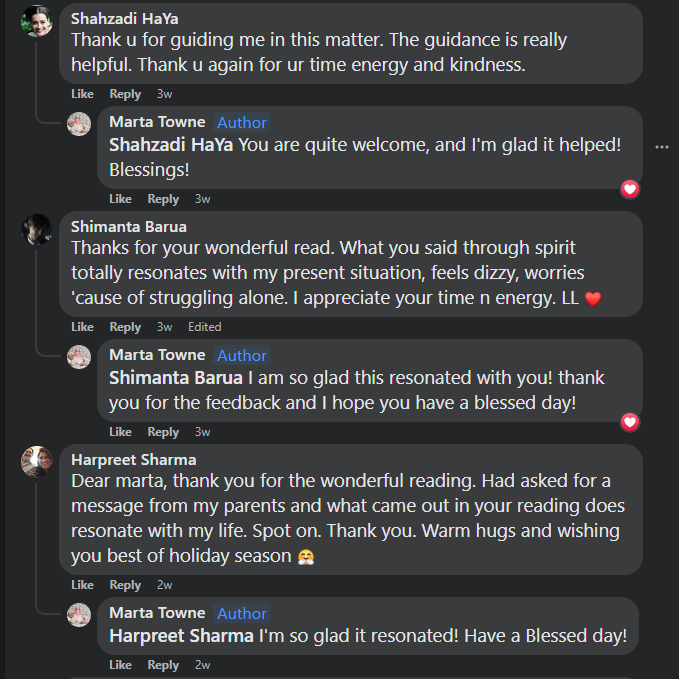Screen dimensions: 679x679
Task: Click heart reaction on reply to Shimanta
Action: [629, 422]
